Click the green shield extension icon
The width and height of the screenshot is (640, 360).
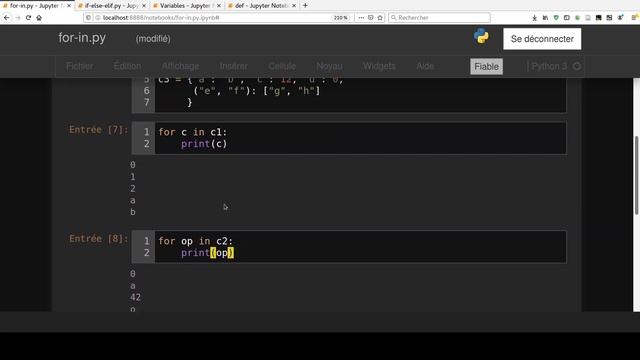pyautogui.click(x=556, y=18)
